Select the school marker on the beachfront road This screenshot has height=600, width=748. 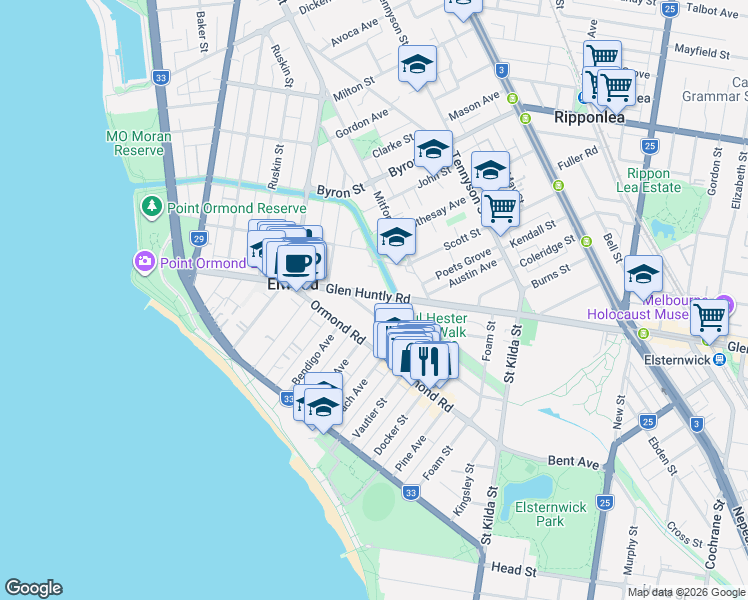tap(323, 407)
